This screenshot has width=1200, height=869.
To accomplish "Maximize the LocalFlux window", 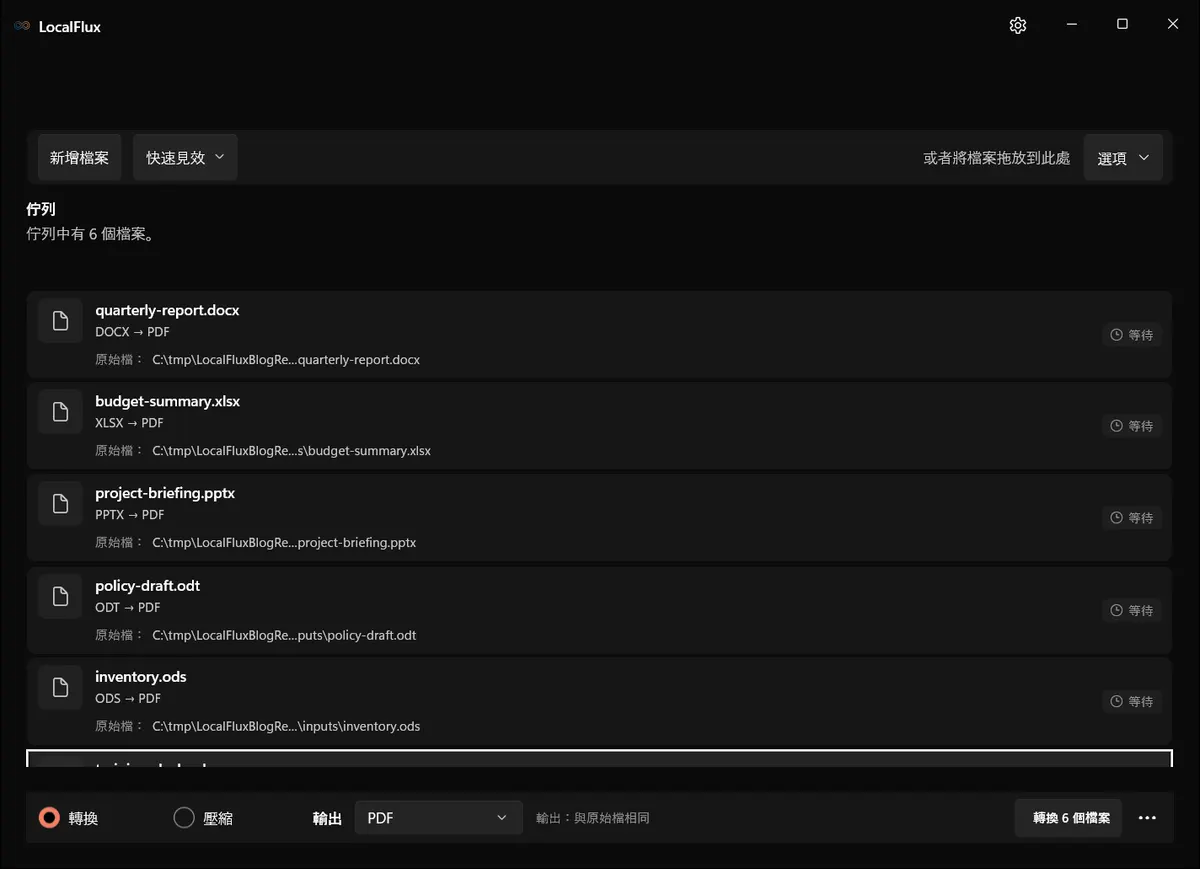I will tap(1122, 25).
